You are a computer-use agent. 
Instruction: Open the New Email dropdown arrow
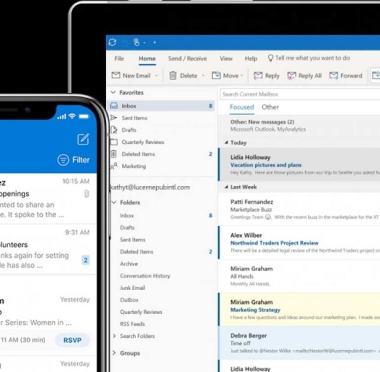click(x=156, y=76)
